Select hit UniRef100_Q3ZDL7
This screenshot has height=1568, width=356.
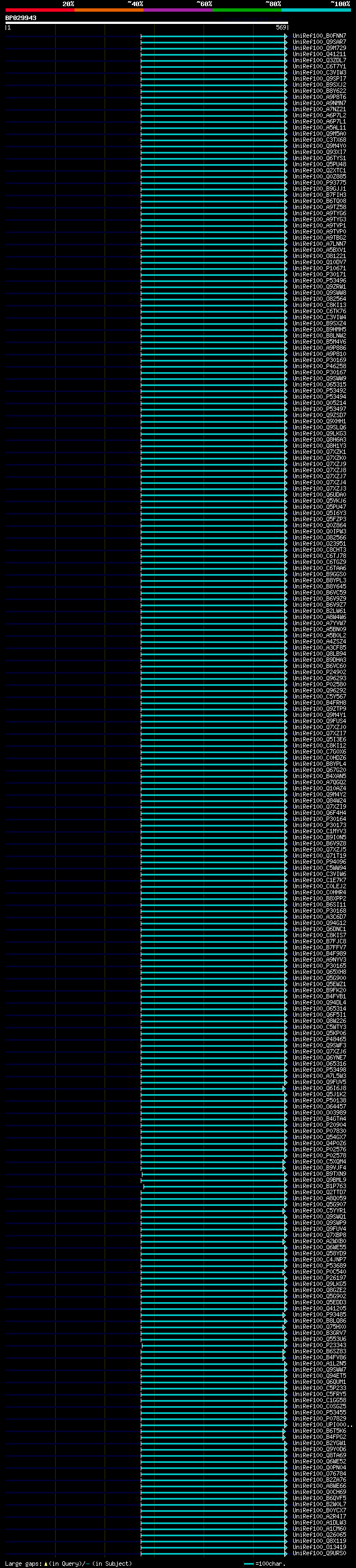[x=319, y=60]
